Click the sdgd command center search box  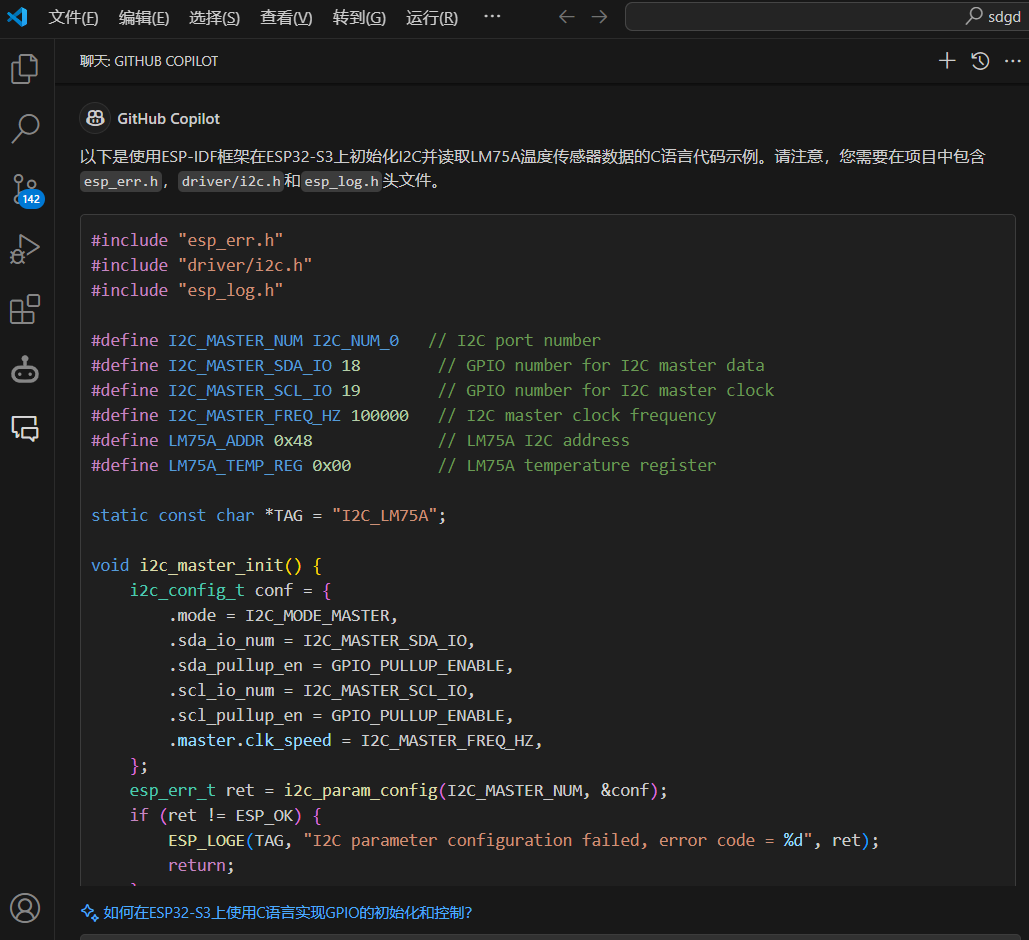[827, 16]
